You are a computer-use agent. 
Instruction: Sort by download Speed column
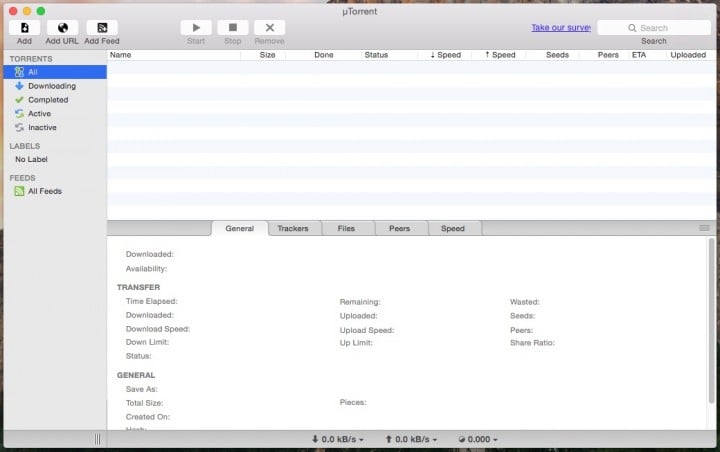(x=445, y=55)
